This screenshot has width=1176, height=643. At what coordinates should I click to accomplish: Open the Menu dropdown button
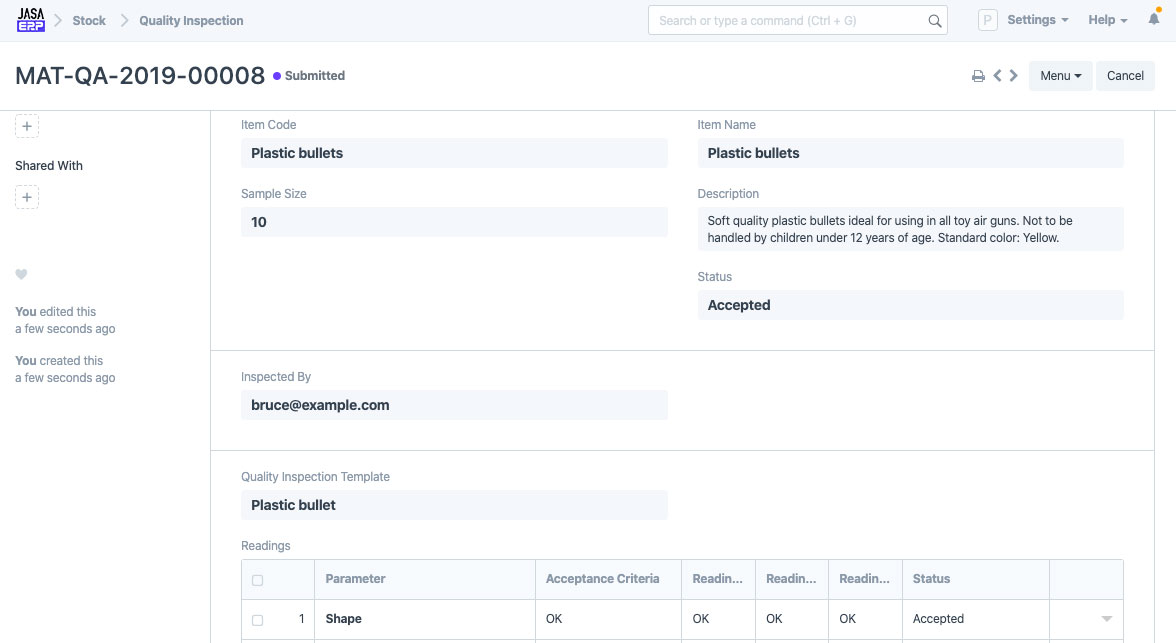1060,76
